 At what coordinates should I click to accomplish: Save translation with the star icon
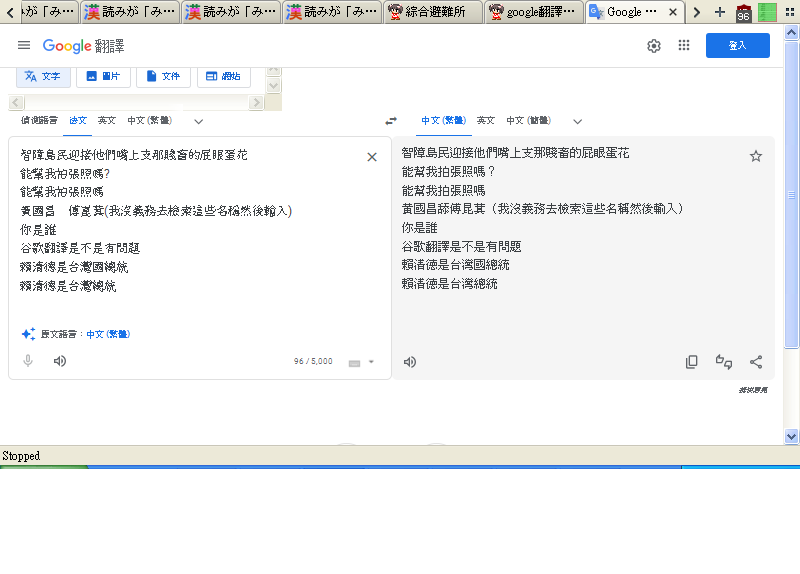point(756,156)
